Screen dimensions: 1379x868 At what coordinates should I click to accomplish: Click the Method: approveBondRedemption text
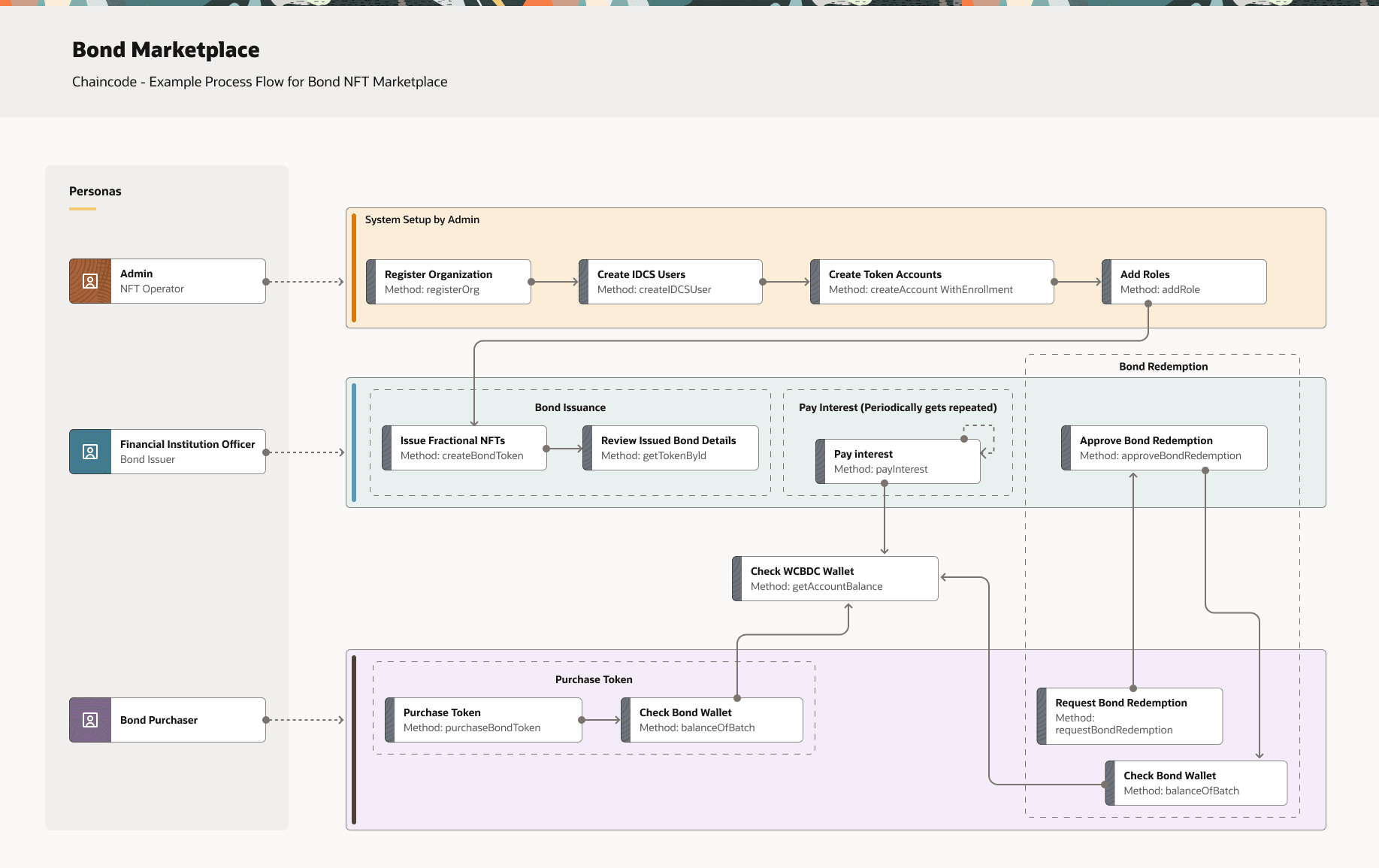[x=1160, y=455]
